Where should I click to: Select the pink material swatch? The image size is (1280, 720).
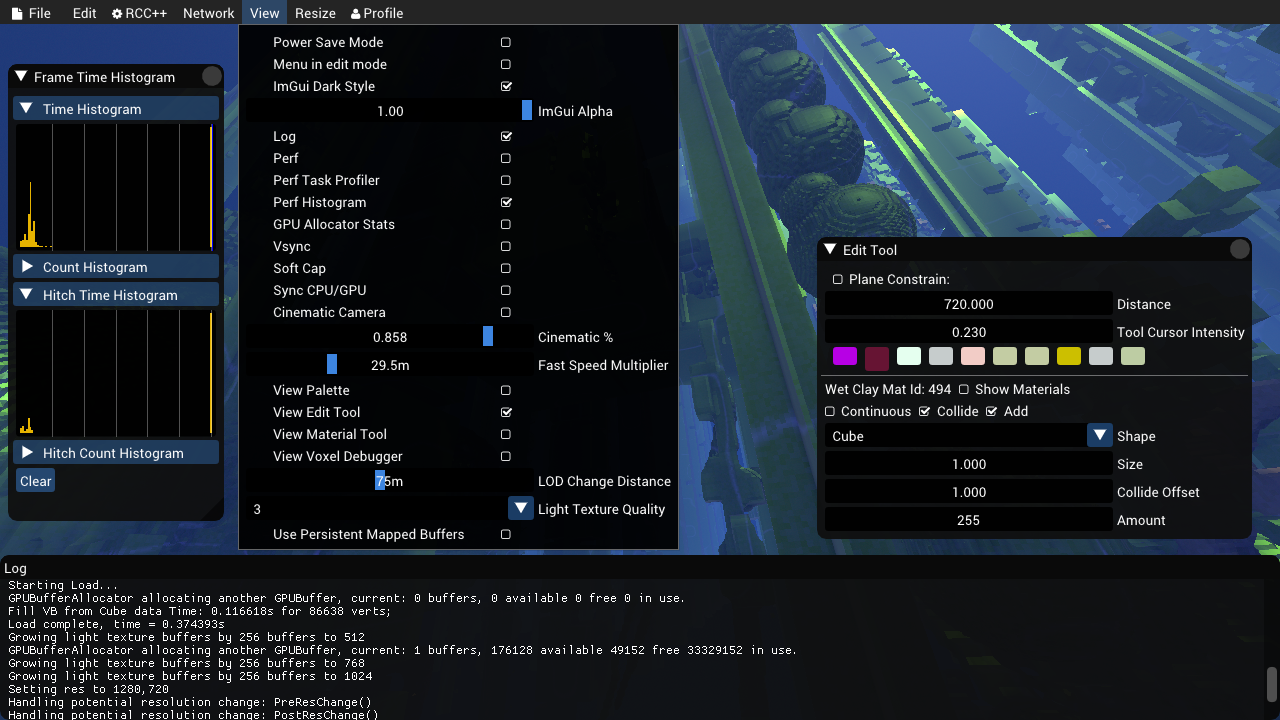(973, 356)
